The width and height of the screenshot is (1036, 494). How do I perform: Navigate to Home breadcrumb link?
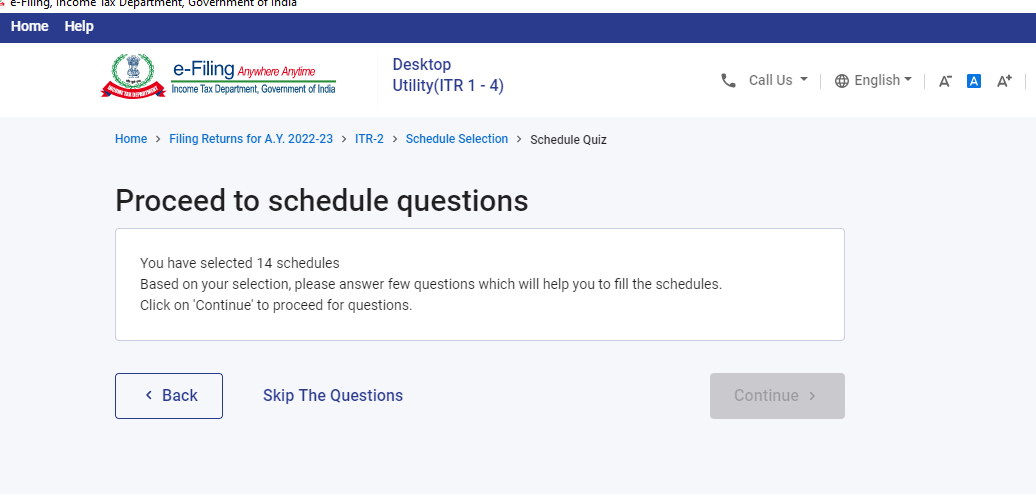point(131,139)
